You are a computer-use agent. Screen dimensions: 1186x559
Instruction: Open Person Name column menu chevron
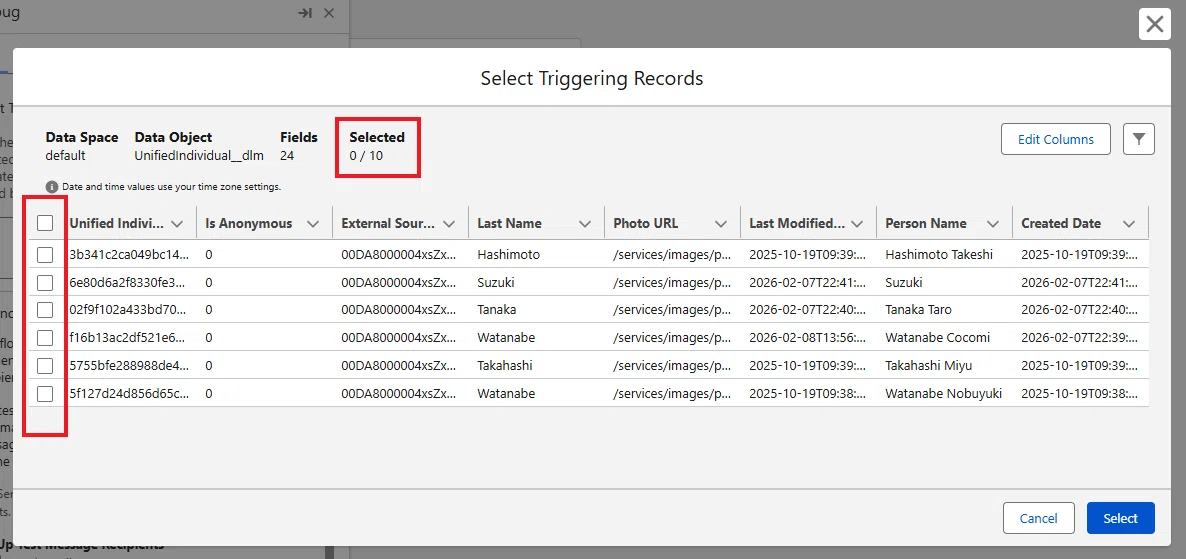point(993,224)
